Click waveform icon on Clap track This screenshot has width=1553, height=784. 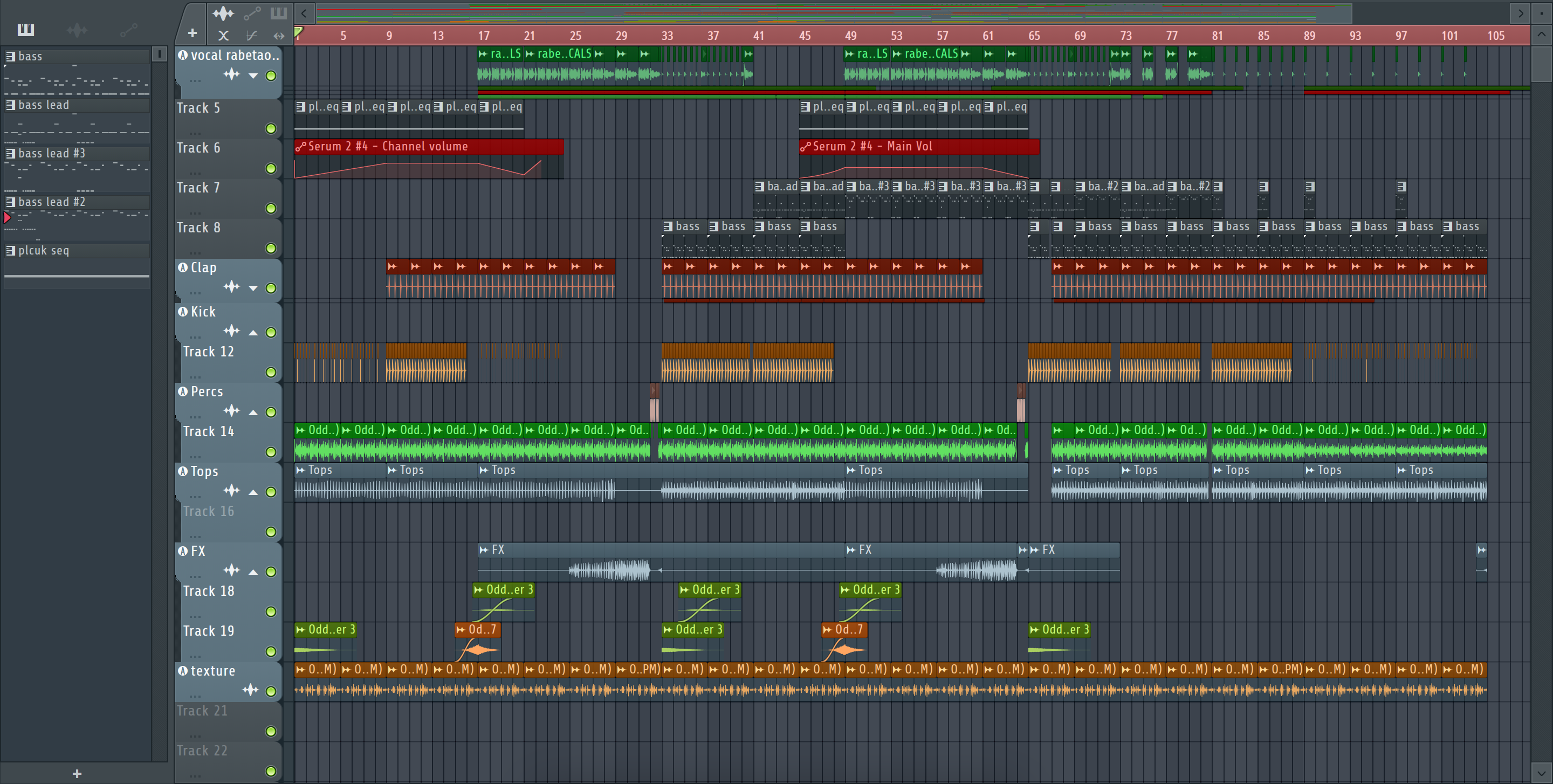click(231, 287)
